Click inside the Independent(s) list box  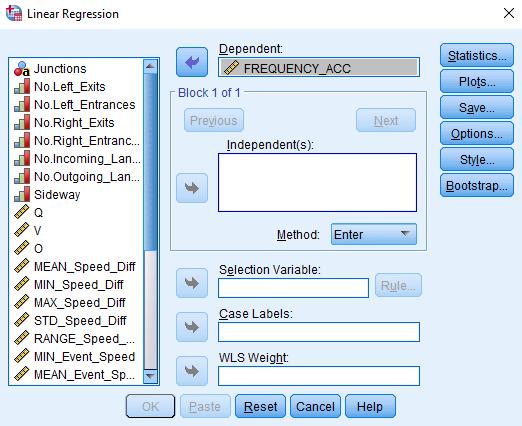[317, 182]
